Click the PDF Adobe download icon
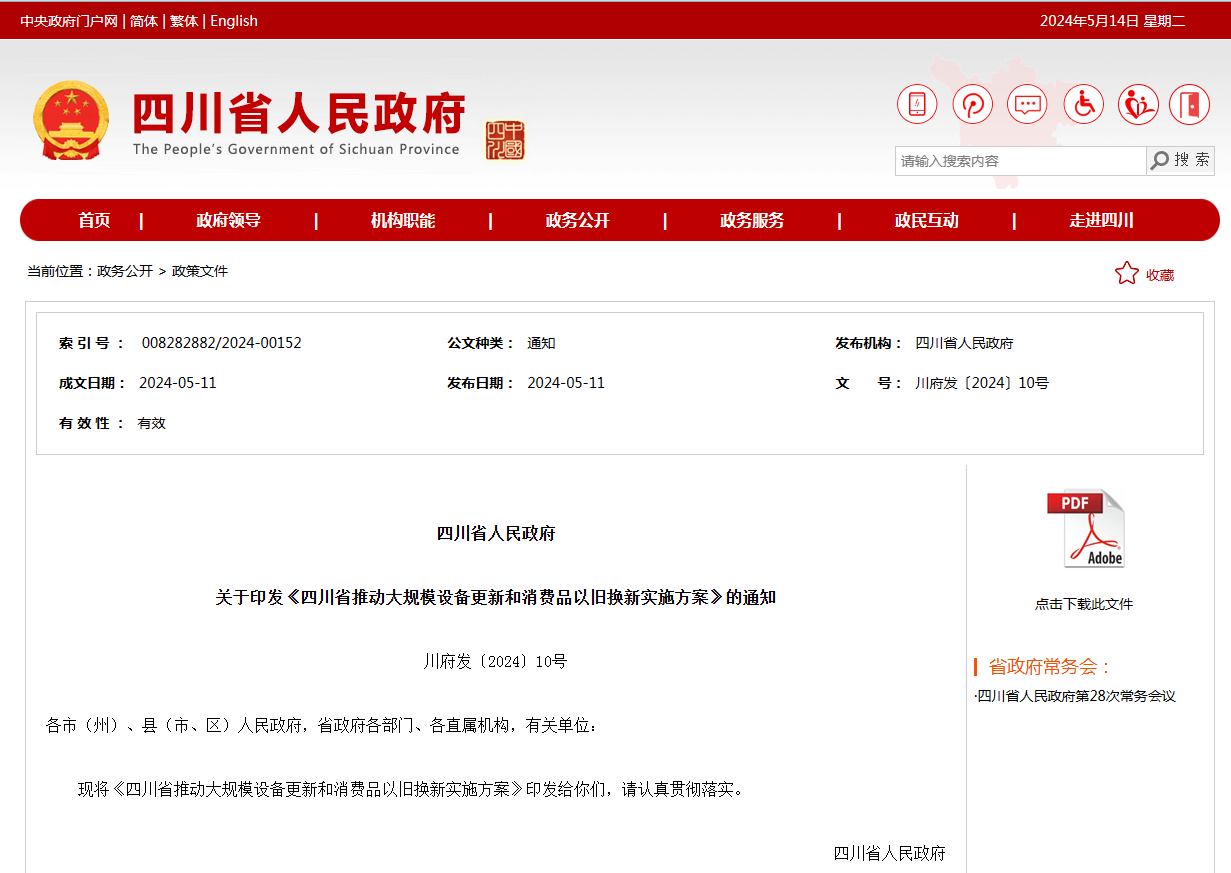Screen dimensions: 1231x873 coord(1085,529)
